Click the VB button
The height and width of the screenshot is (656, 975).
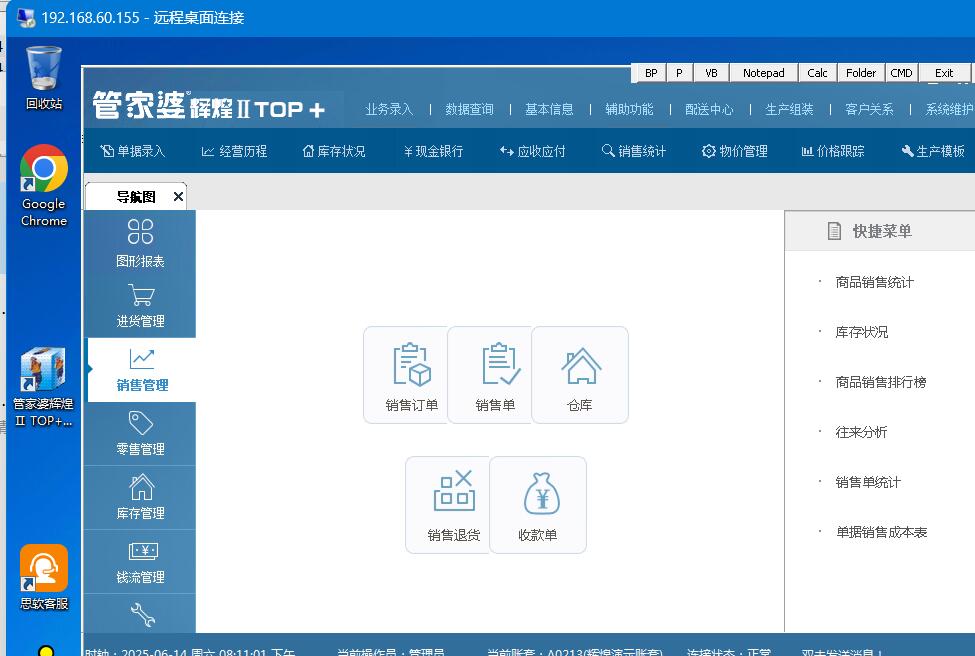pyautogui.click(x=711, y=73)
